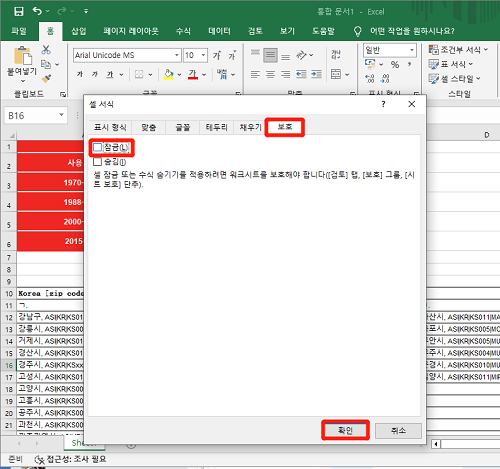Open the font size 10 dropdown
This screenshot has height=469, width=500.
pos(203,55)
